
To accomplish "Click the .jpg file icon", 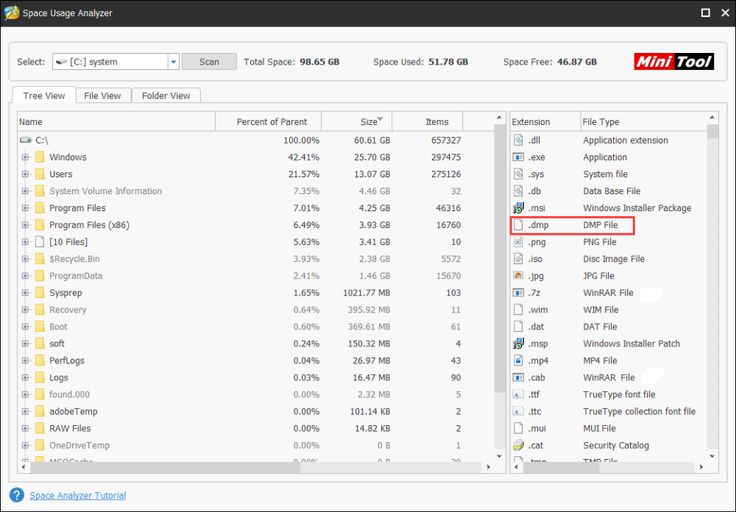I will (x=518, y=275).
